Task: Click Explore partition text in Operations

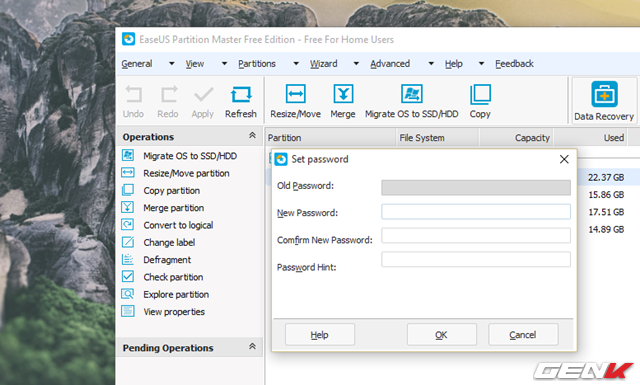Action: tap(176, 294)
